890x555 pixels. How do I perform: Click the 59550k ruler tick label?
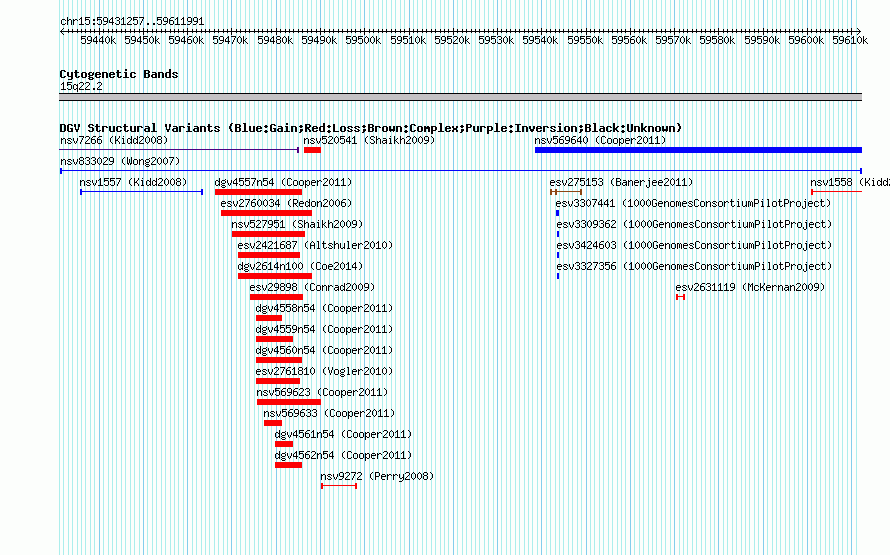pyautogui.click(x=585, y=40)
